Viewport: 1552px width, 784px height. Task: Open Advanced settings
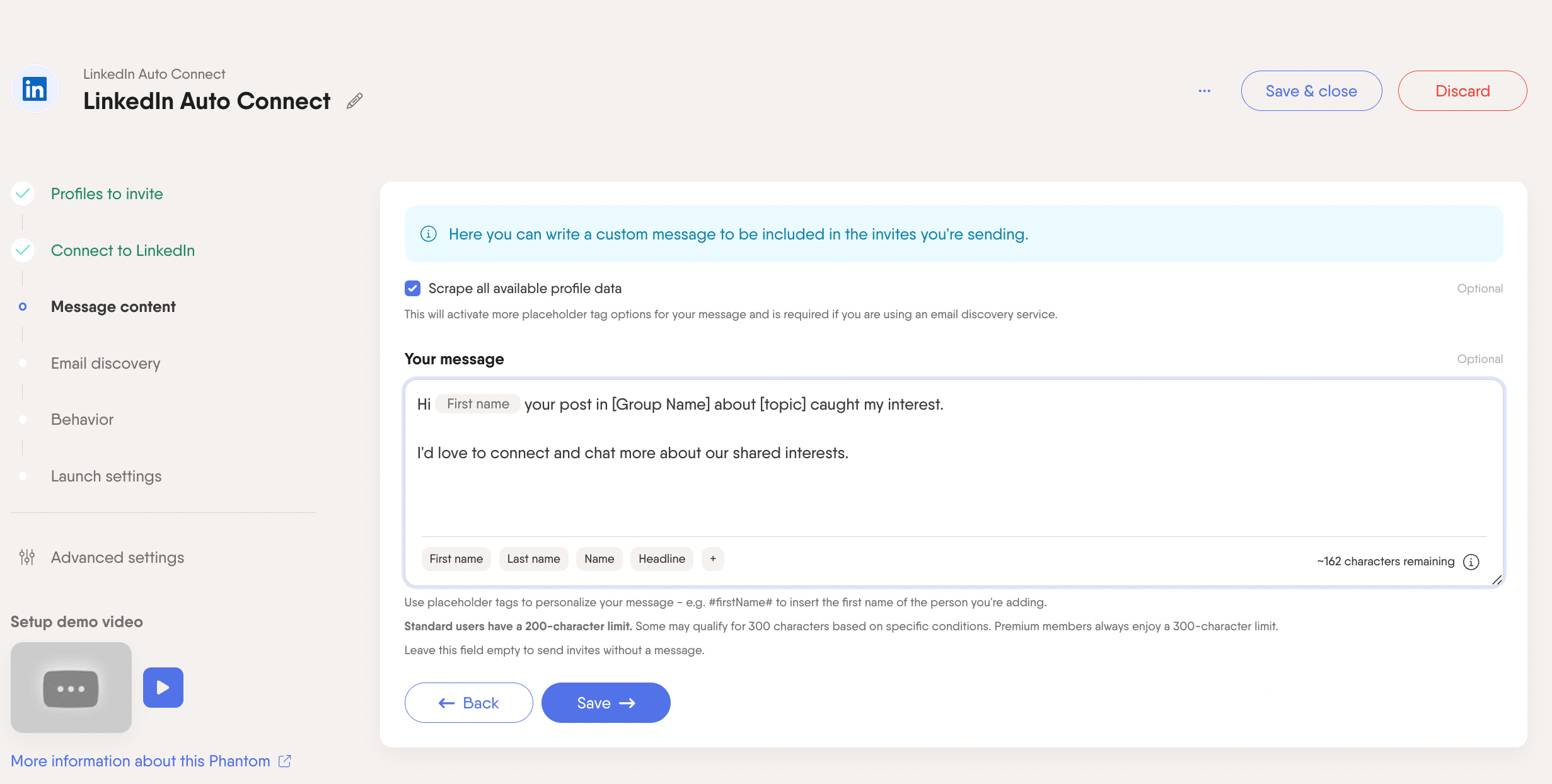(117, 557)
